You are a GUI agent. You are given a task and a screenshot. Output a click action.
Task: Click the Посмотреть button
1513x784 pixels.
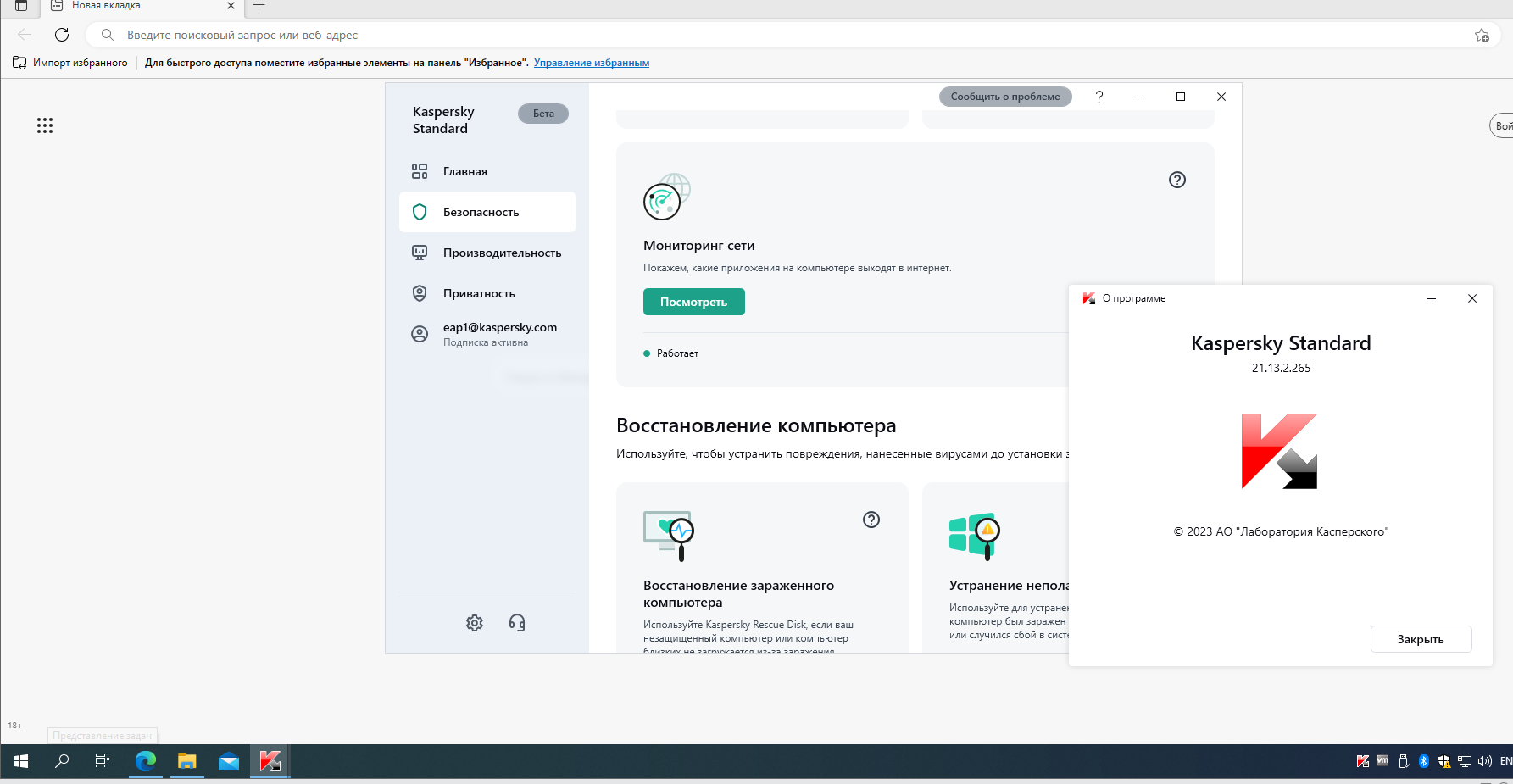(694, 302)
